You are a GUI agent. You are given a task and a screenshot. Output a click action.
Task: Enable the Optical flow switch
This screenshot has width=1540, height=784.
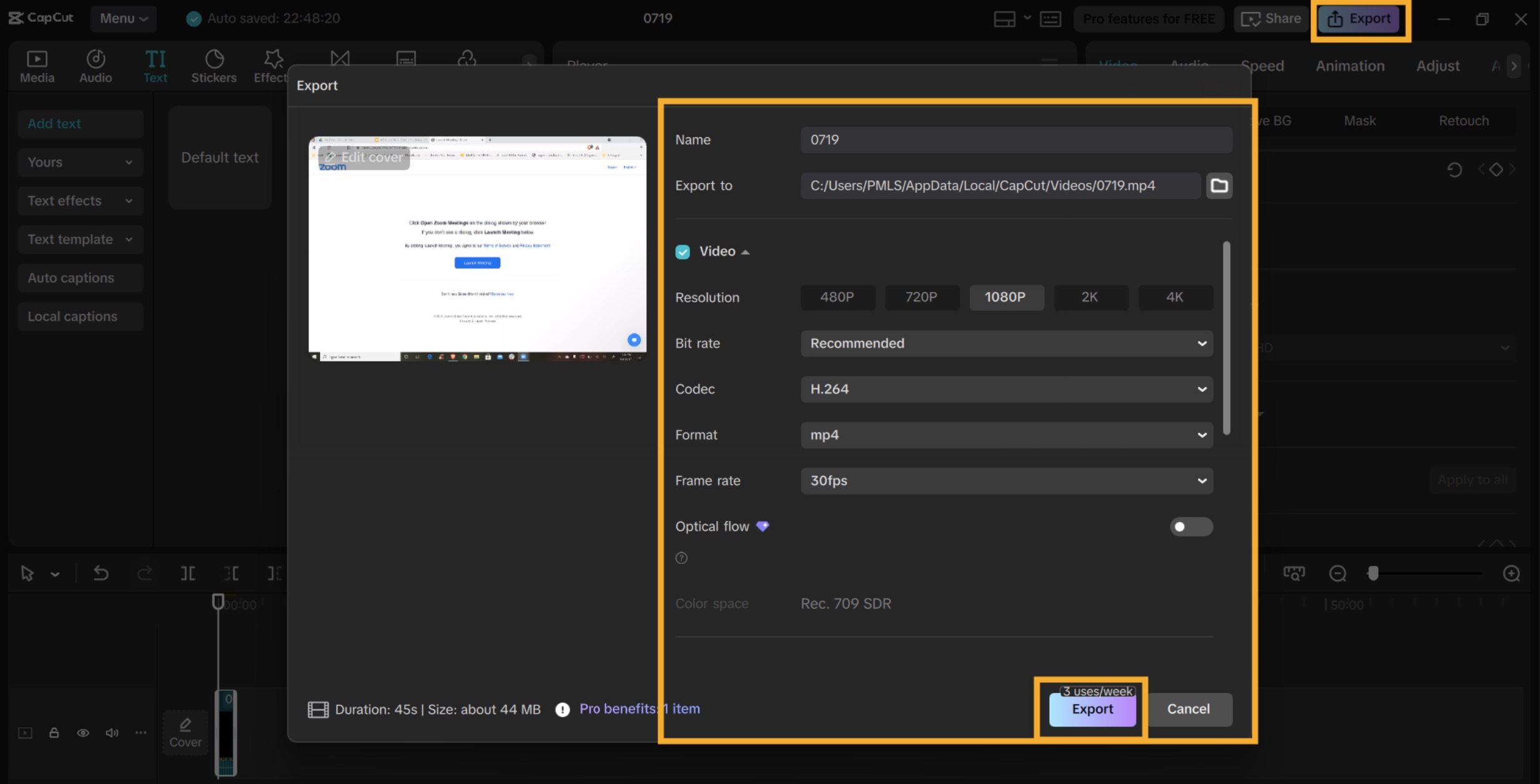pyautogui.click(x=1190, y=527)
